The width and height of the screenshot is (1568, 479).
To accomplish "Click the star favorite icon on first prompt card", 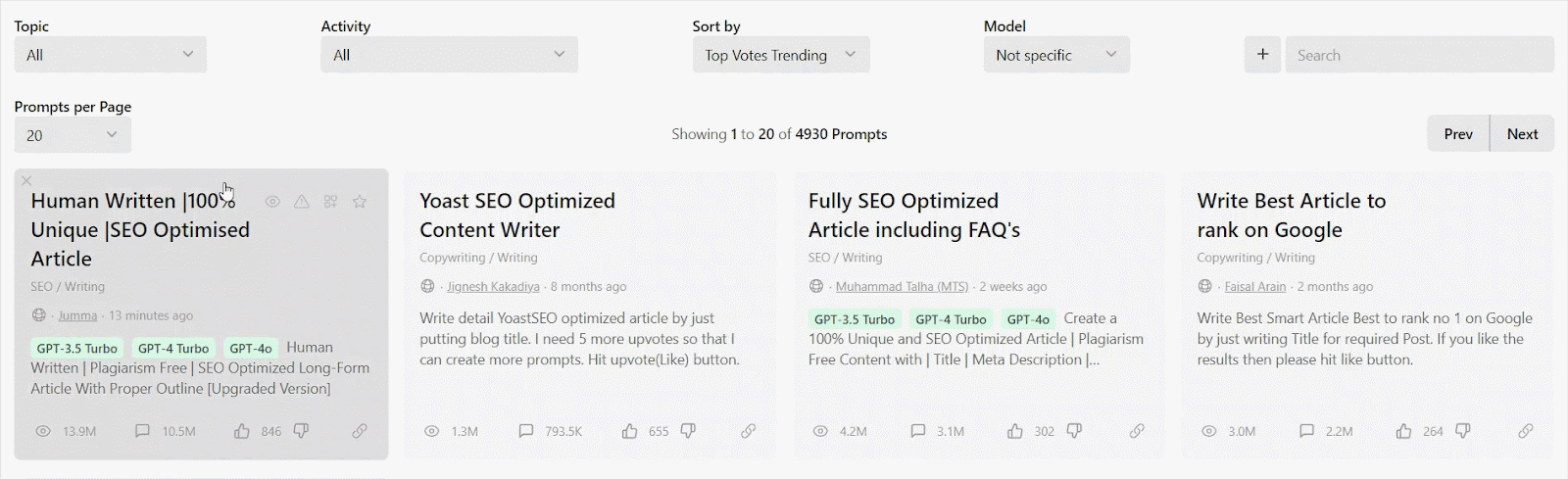I will 360,202.
